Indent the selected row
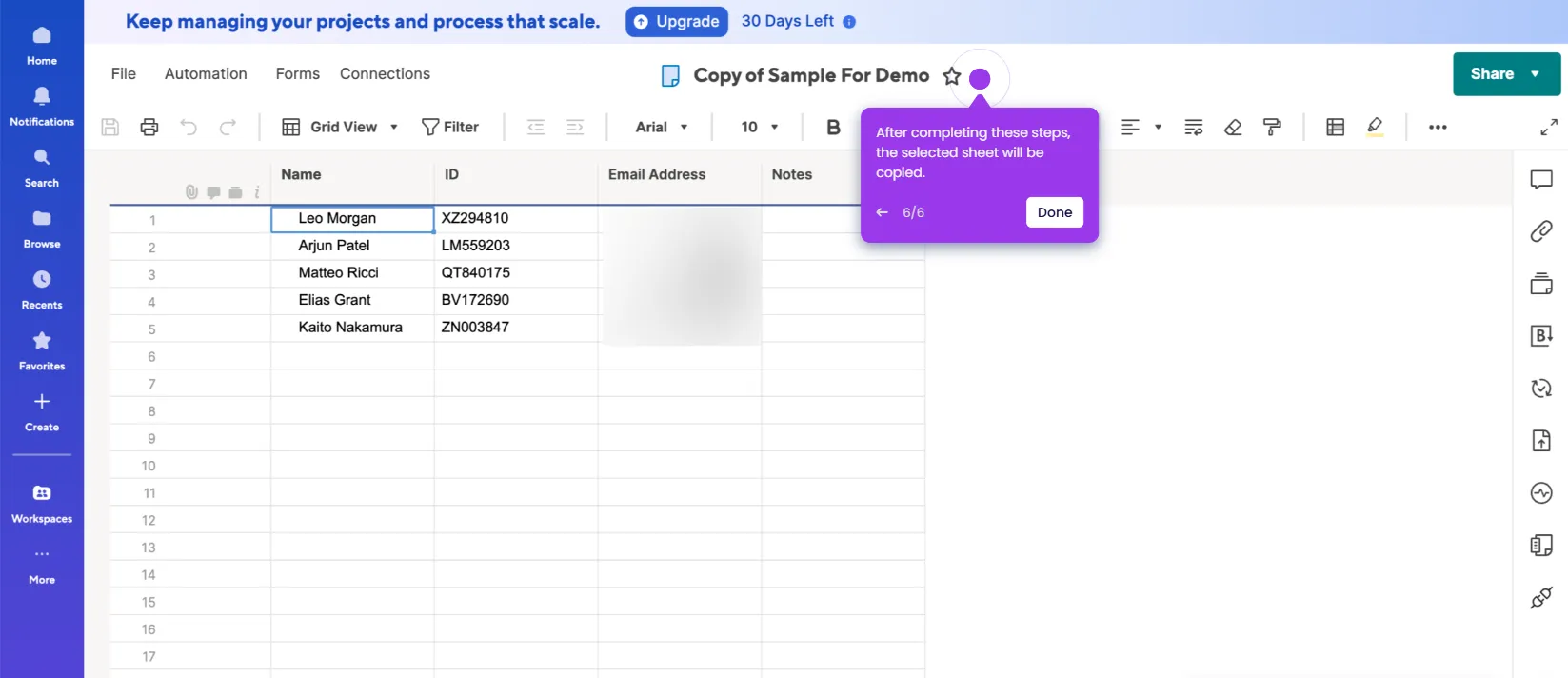1568x678 pixels. click(x=575, y=127)
